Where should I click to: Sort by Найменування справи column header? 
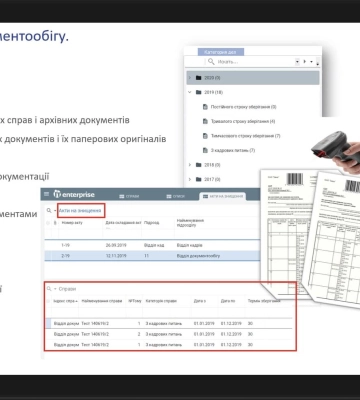click(x=102, y=301)
